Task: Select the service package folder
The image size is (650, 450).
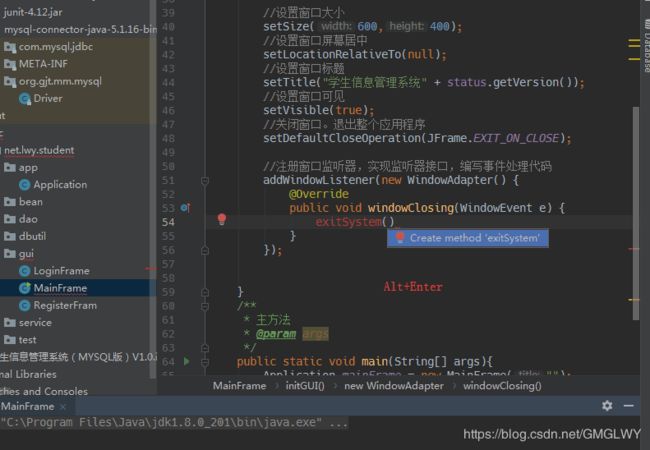Action: (35, 322)
